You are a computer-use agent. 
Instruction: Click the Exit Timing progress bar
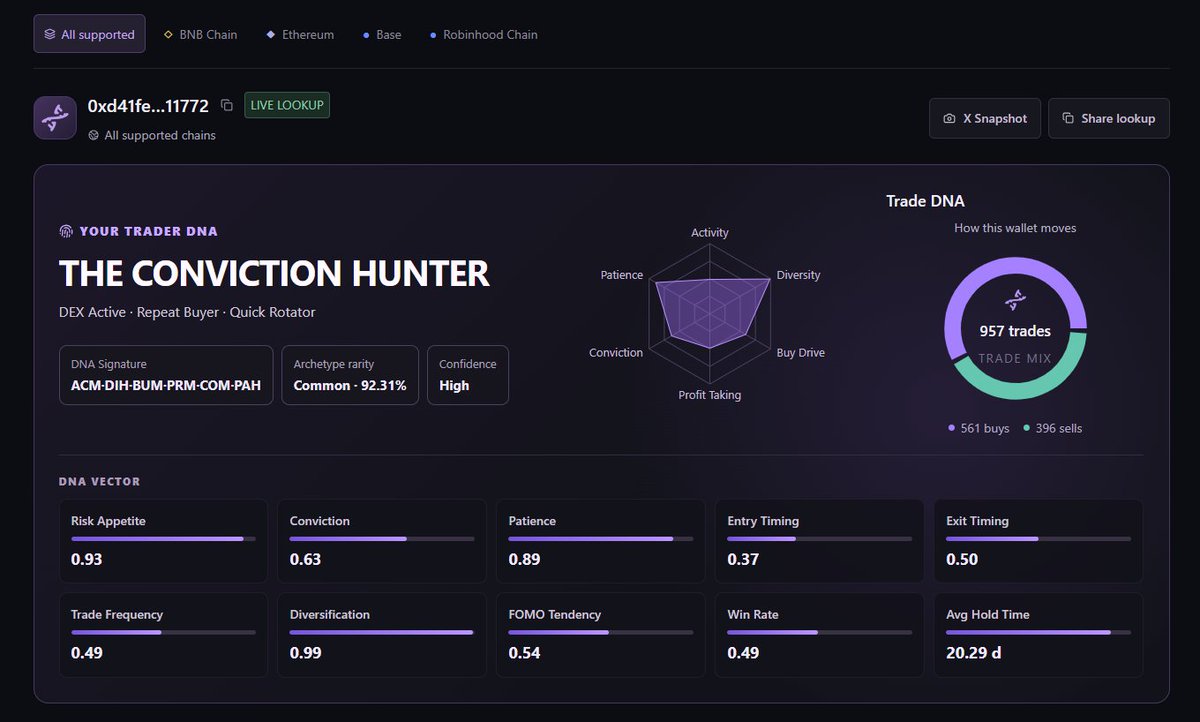pos(1038,539)
